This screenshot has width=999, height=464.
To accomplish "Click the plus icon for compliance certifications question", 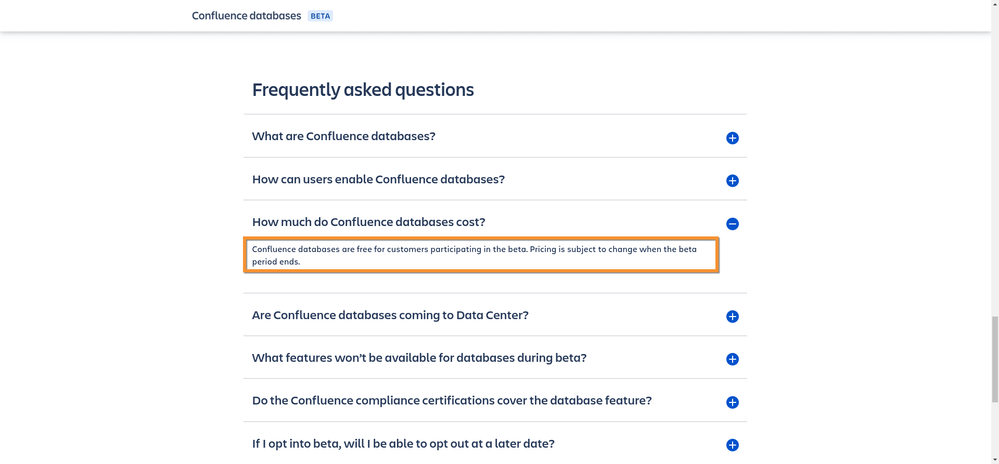I will pyautogui.click(x=732, y=402).
